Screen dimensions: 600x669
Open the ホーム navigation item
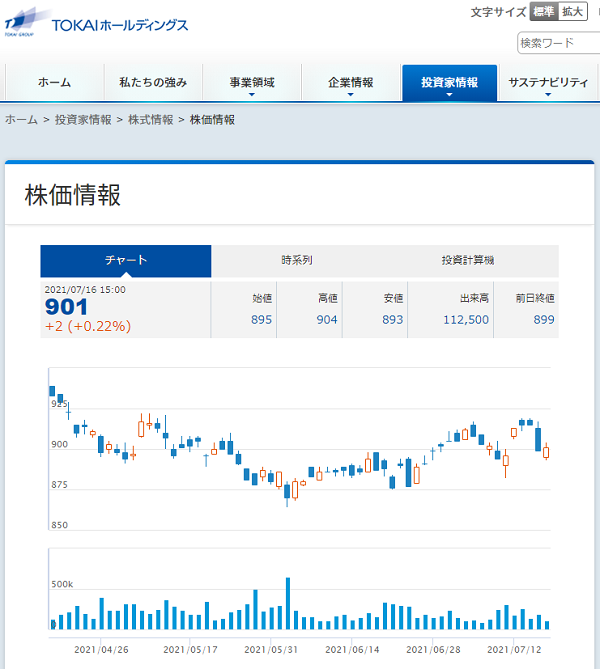pyautogui.click(x=55, y=82)
